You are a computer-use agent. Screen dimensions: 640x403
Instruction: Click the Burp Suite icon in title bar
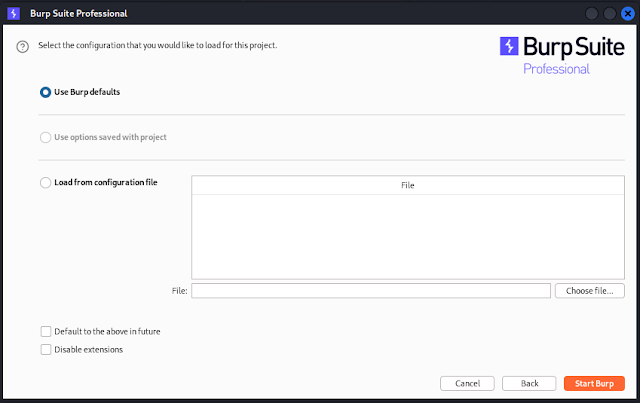(x=13, y=14)
